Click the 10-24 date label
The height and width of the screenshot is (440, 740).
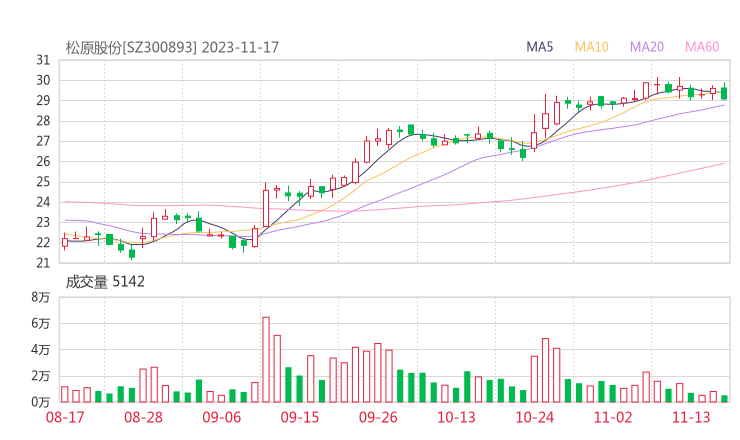(x=535, y=417)
